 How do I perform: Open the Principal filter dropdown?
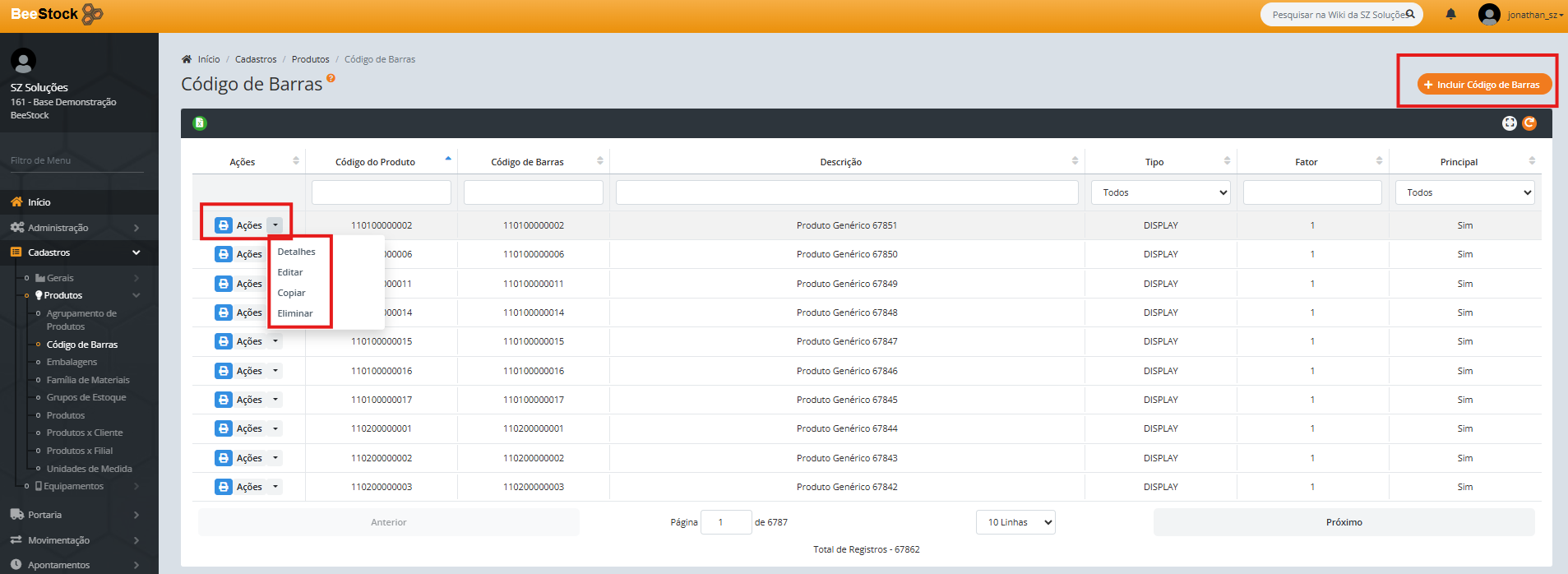[x=1464, y=192]
